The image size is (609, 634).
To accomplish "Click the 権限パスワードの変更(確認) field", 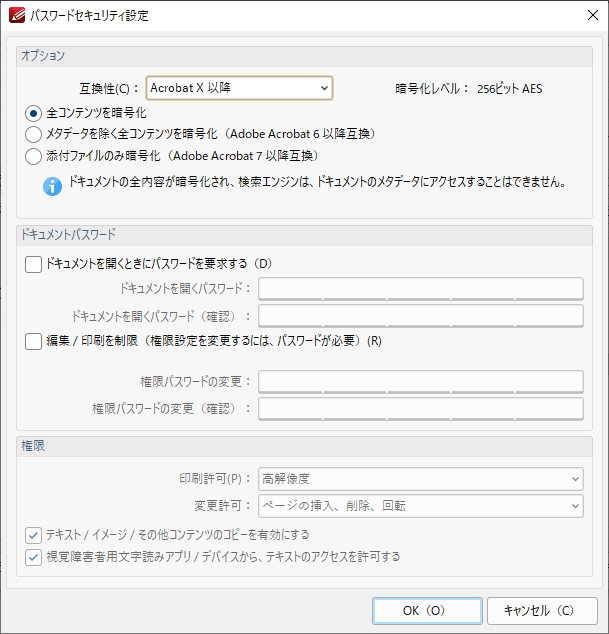I will (421, 408).
